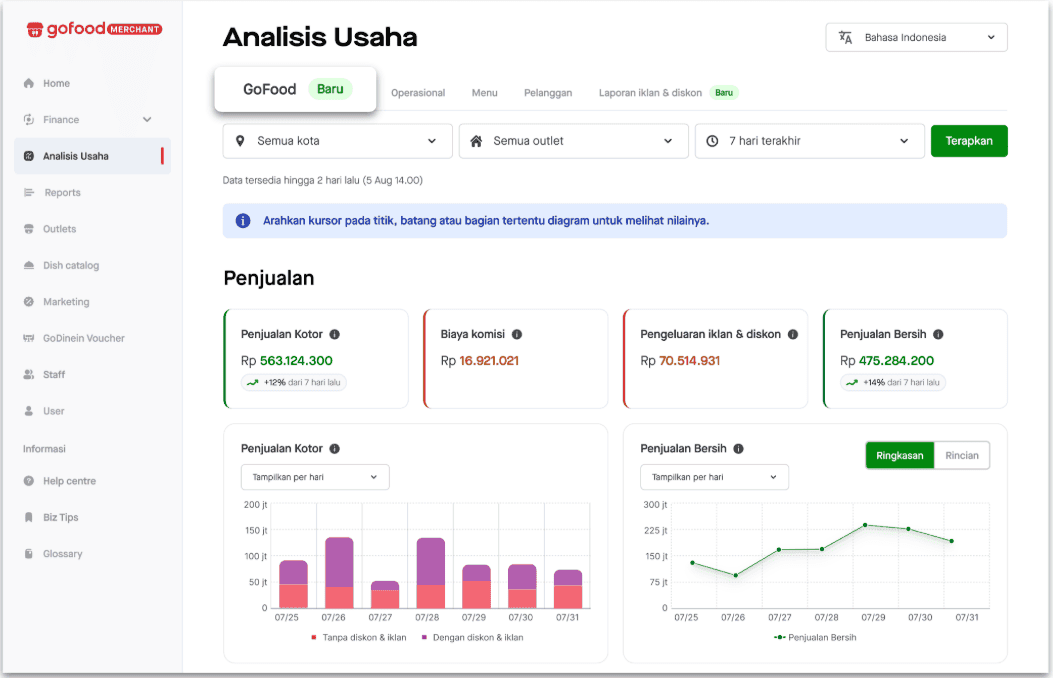Click the Rp 475.284.200 net sales value
Screen dimensions: 1053x678
coord(886,360)
